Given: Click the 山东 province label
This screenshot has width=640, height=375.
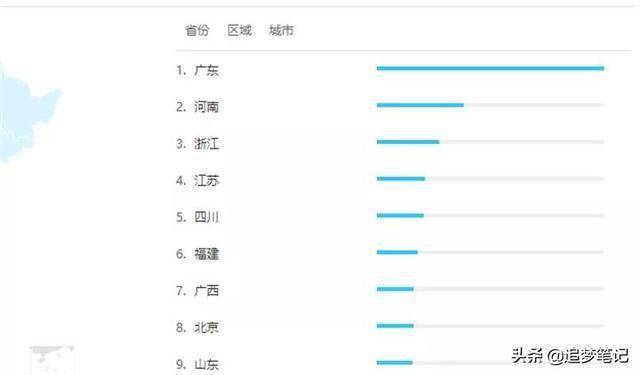Looking at the screenshot, I should 207,364.
